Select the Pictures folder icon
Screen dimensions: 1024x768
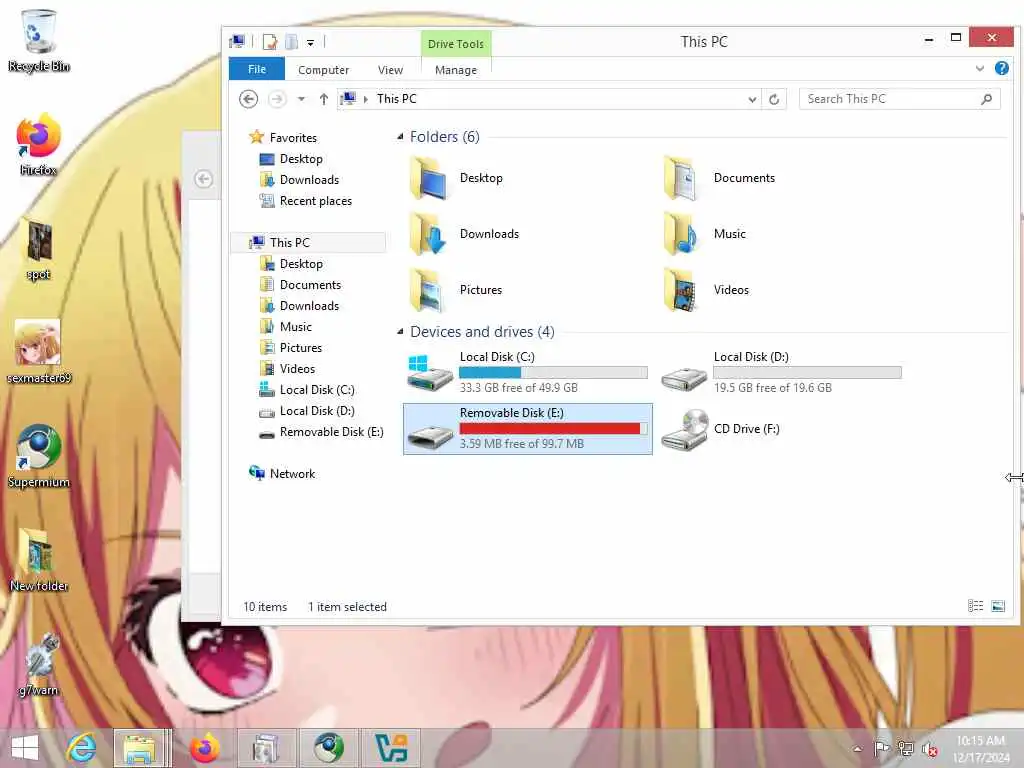click(x=428, y=290)
